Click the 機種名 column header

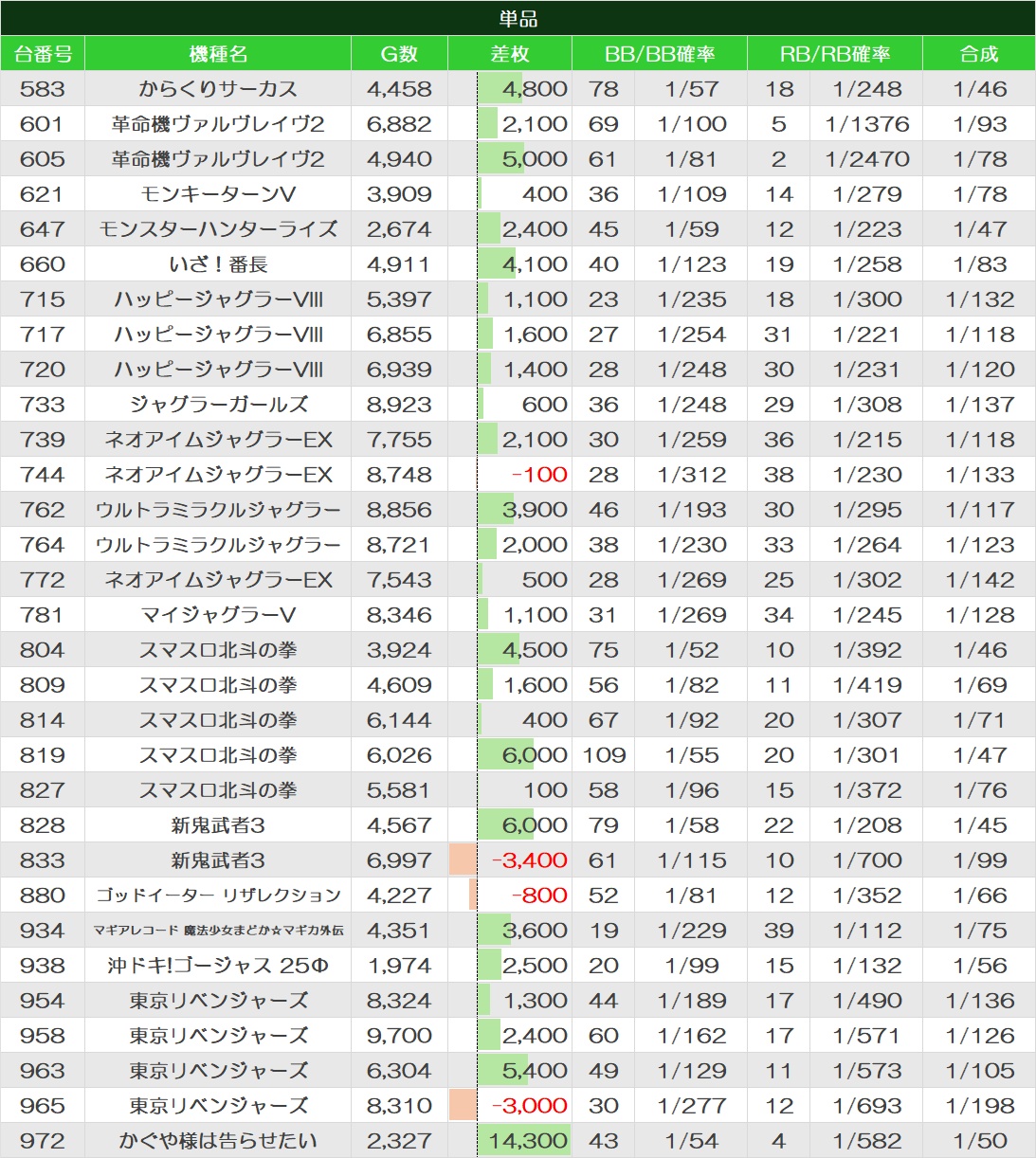(218, 54)
